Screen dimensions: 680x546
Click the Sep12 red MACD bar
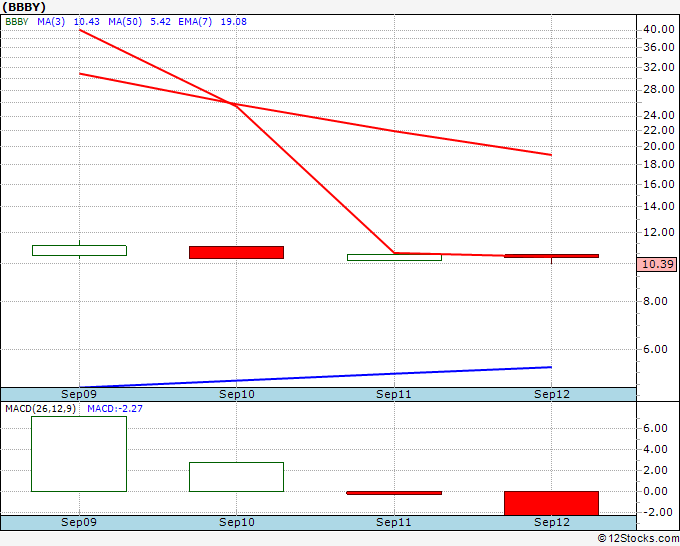551,503
